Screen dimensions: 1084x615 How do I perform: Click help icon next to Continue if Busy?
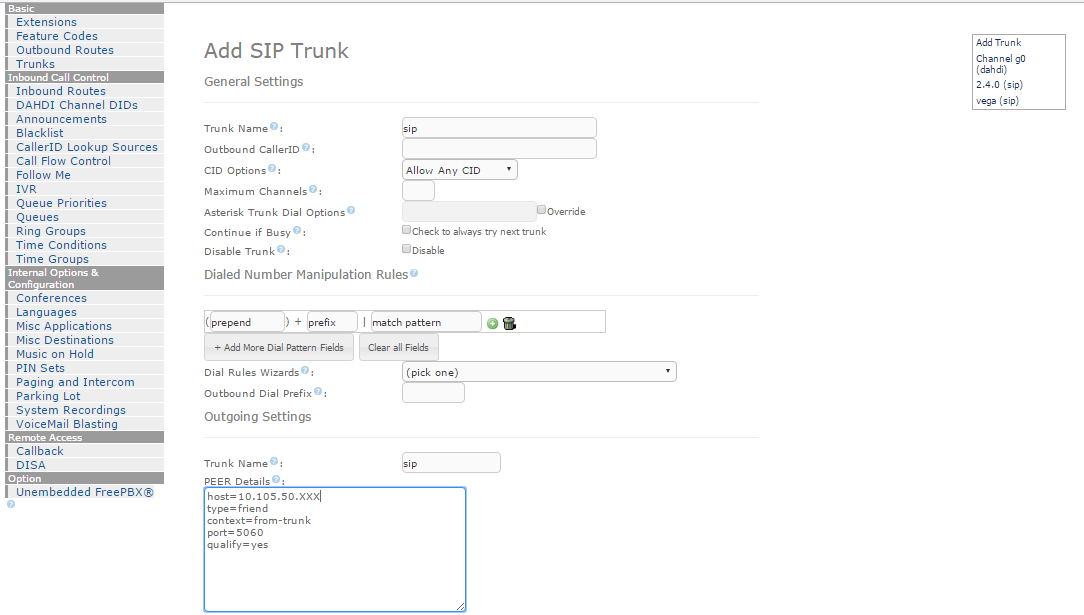coord(297,230)
